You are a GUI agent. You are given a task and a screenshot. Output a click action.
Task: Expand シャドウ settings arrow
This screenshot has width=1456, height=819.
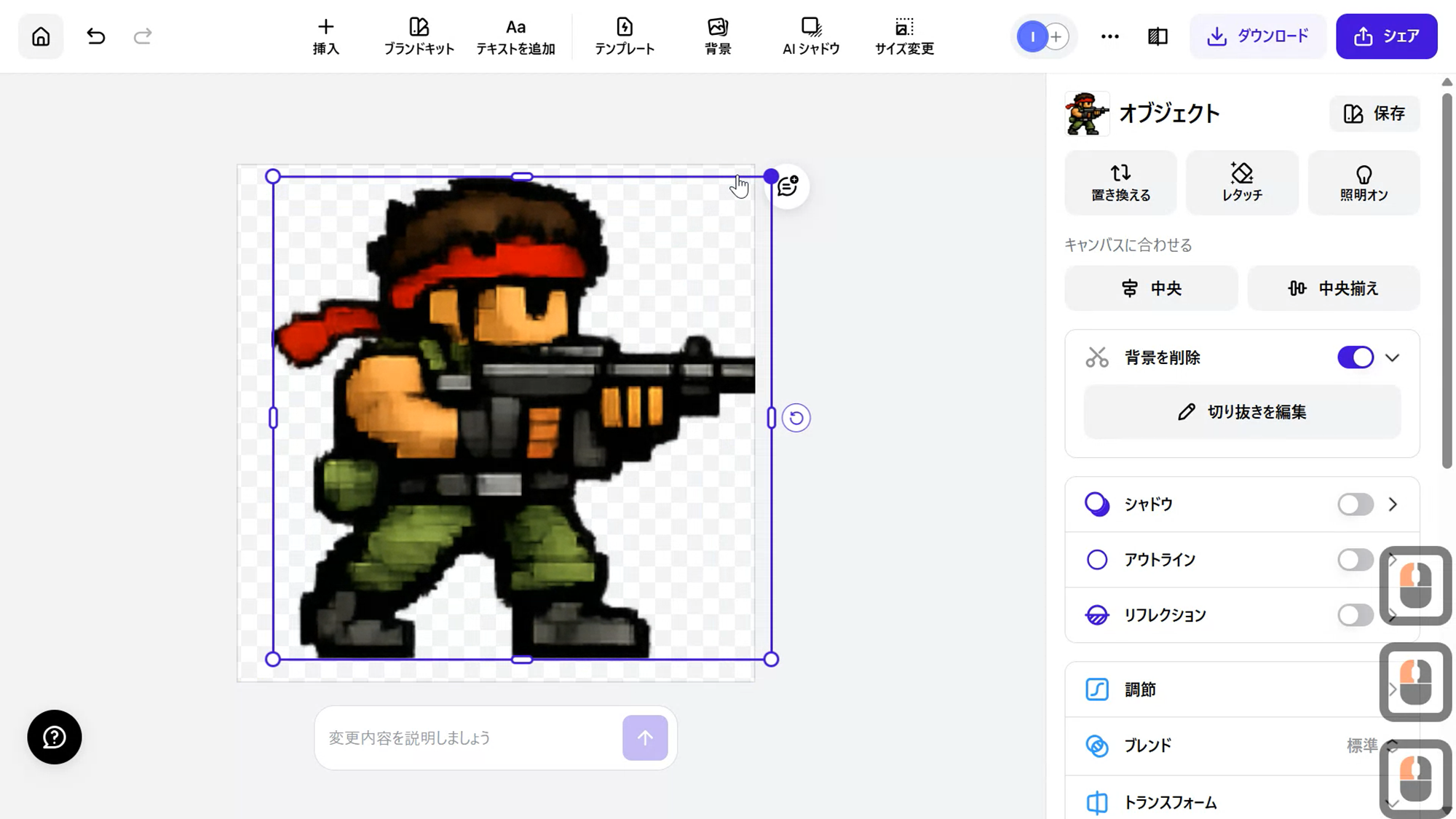tap(1393, 505)
